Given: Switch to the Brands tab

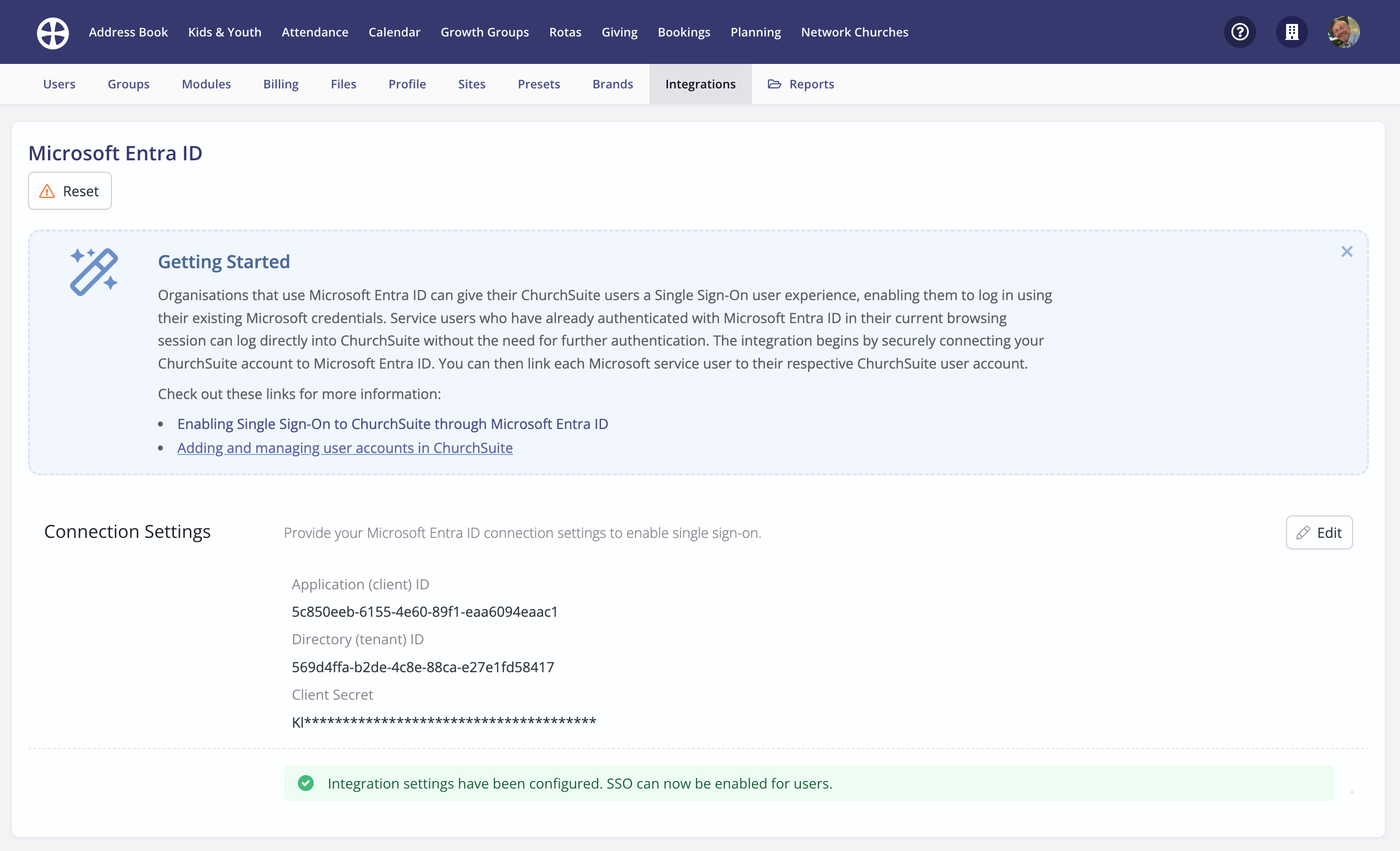Looking at the screenshot, I should coord(613,84).
